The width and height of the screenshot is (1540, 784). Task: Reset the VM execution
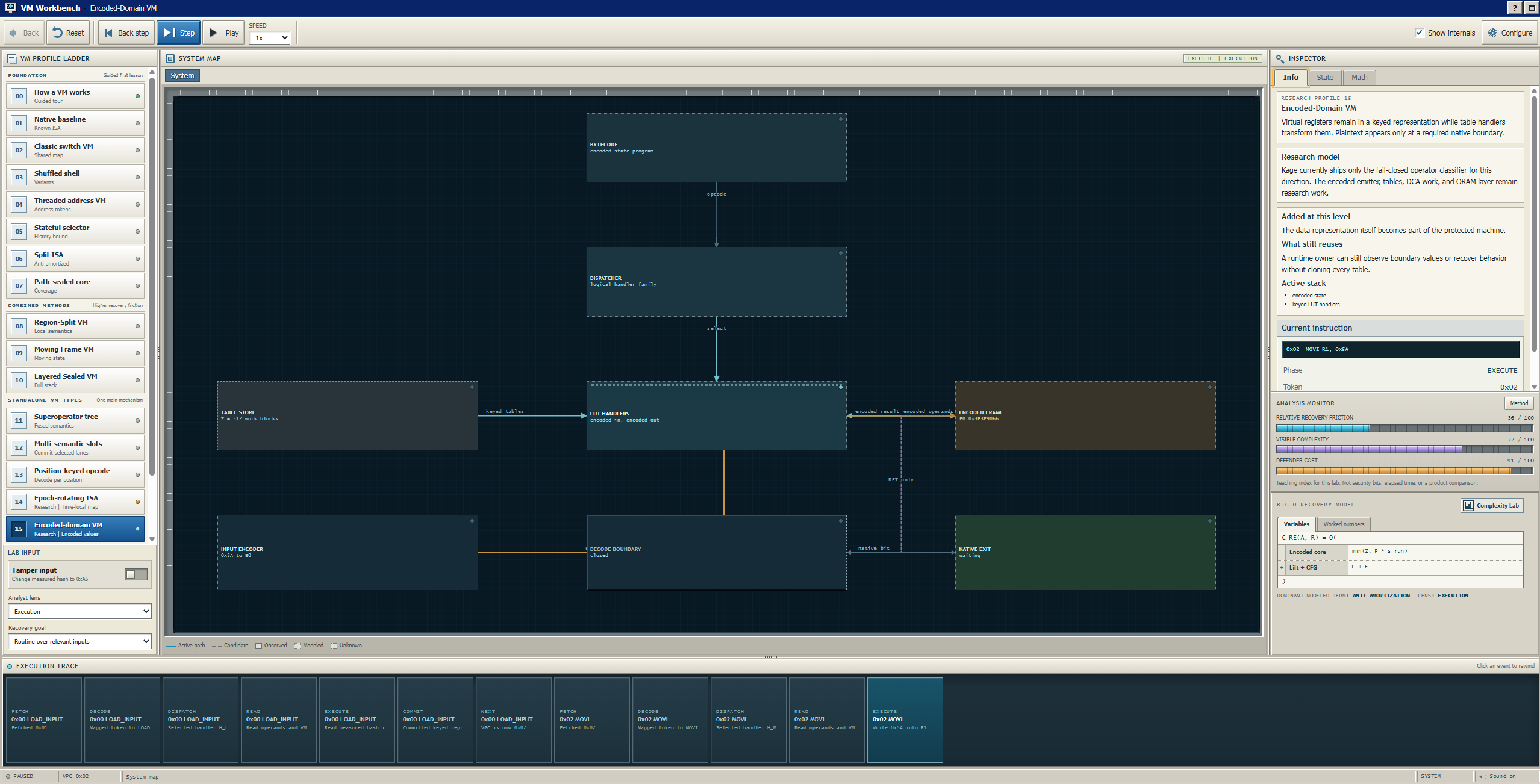tap(68, 33)
